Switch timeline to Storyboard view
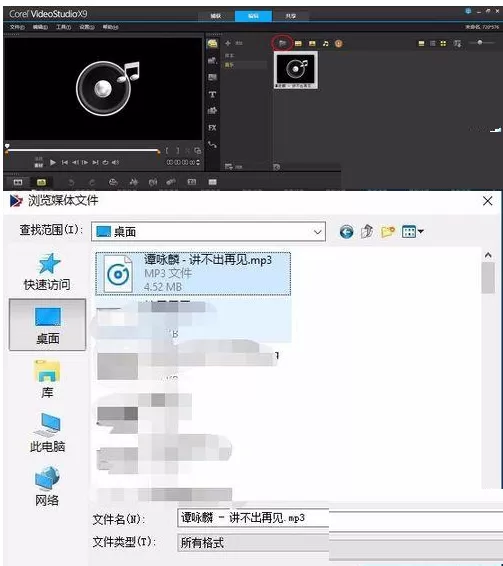 (18, 182)
